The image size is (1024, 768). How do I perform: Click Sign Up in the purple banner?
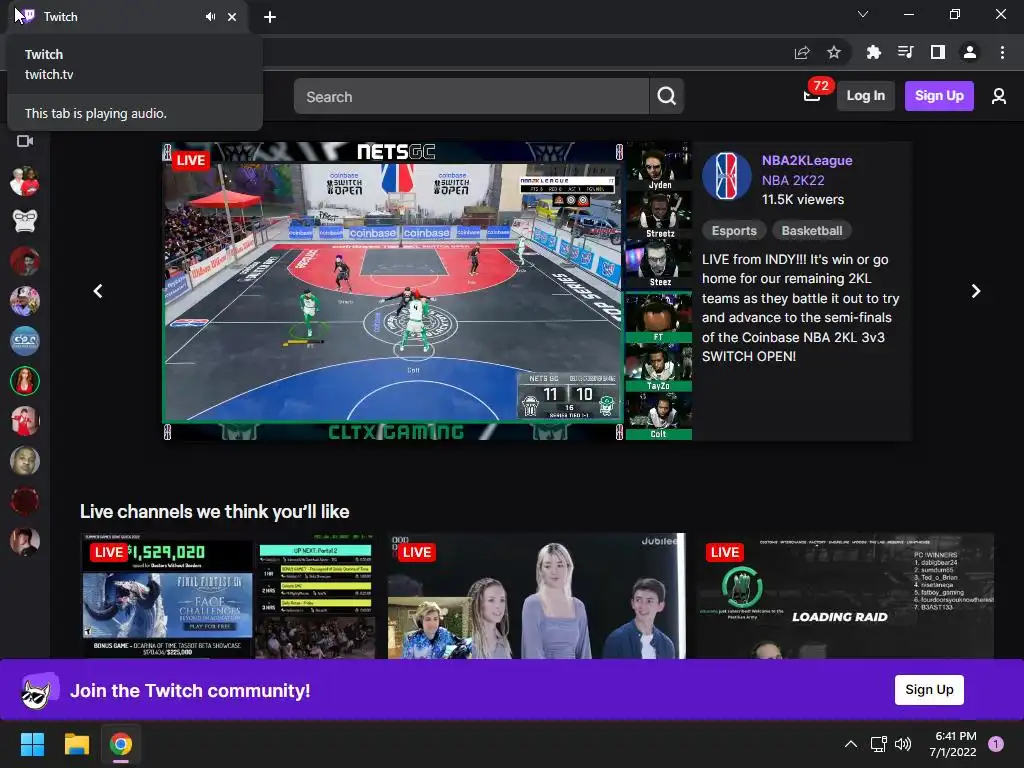(929, 690)
